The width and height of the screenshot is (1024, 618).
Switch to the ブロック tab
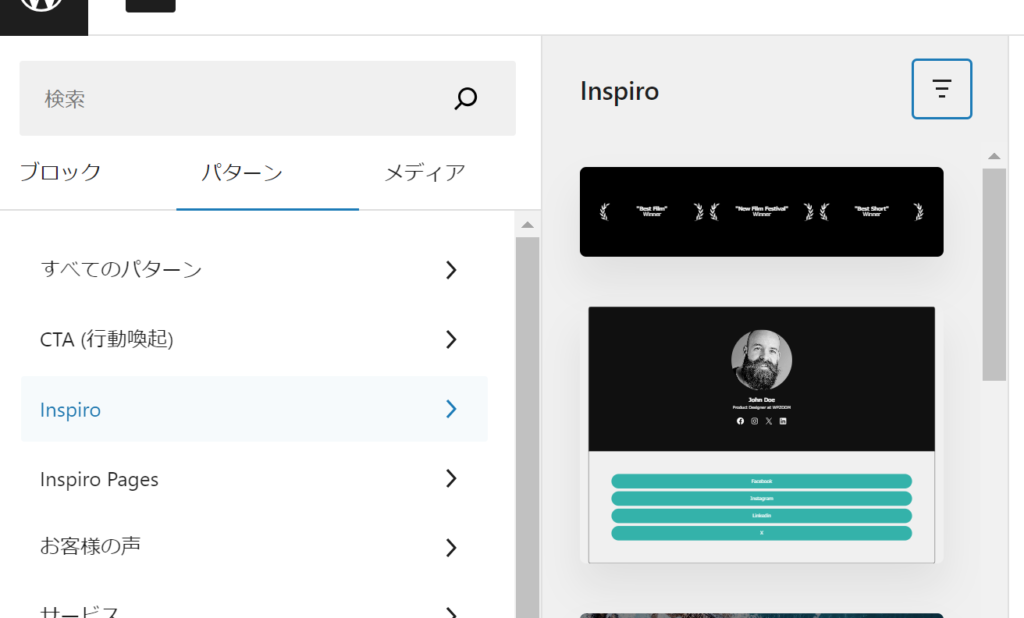coord(61,172)
